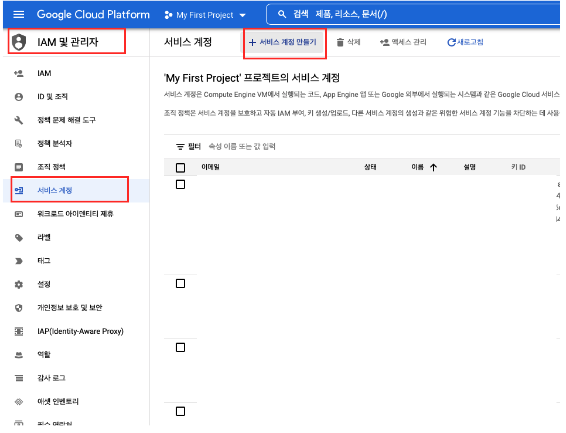Open the hamburger navigation menu
This screenshot has width=566, height=433.
tap(18, 14)
